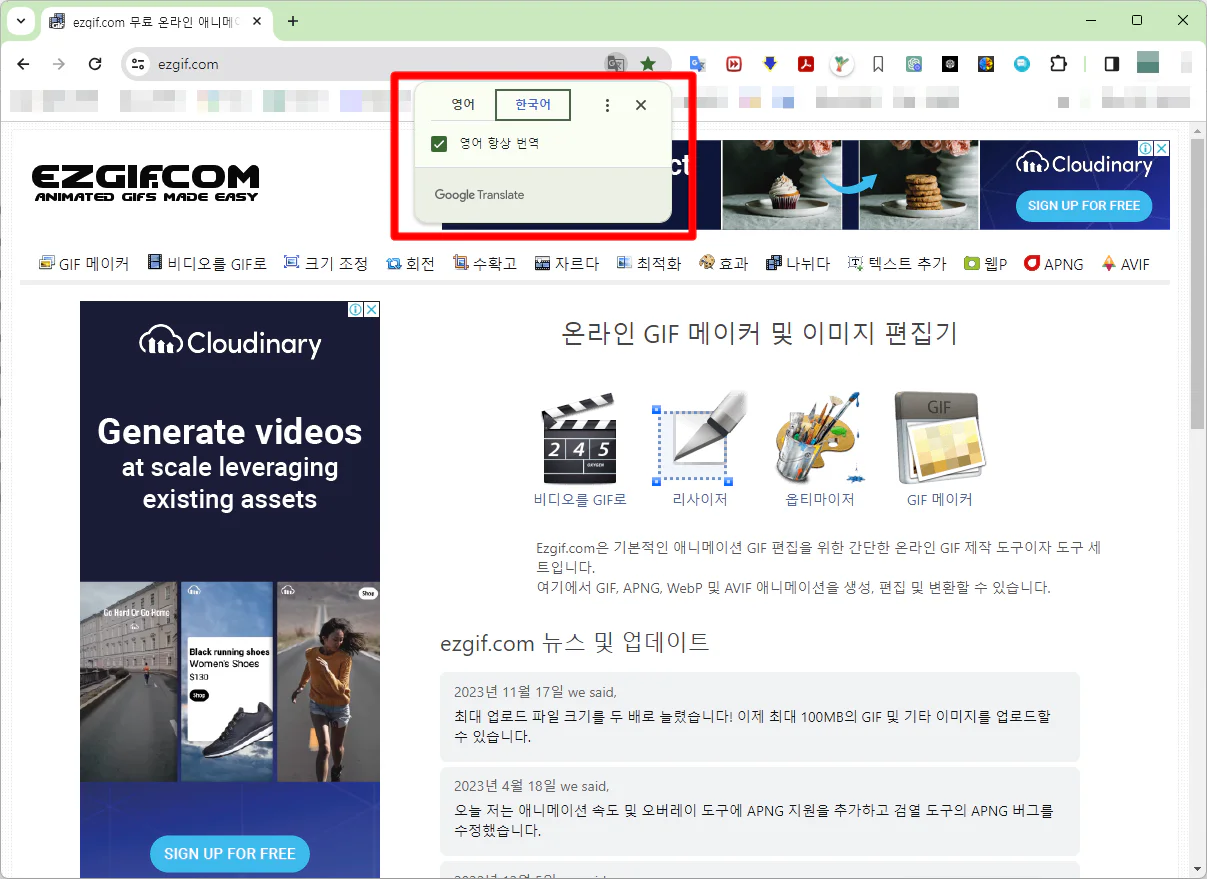Click the optimizer paint bucket icon
The width and height of the screenshot is (1207, 879).
819,439
